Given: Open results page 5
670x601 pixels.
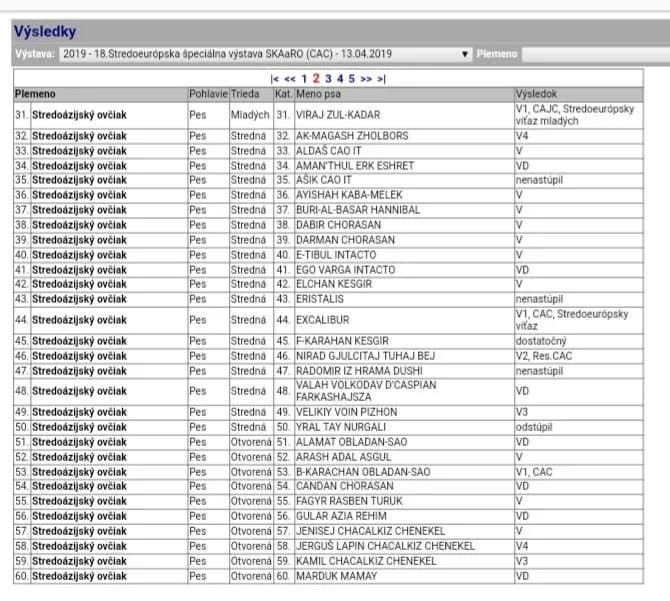Looking at the screenshot, I should click(352, 79).
